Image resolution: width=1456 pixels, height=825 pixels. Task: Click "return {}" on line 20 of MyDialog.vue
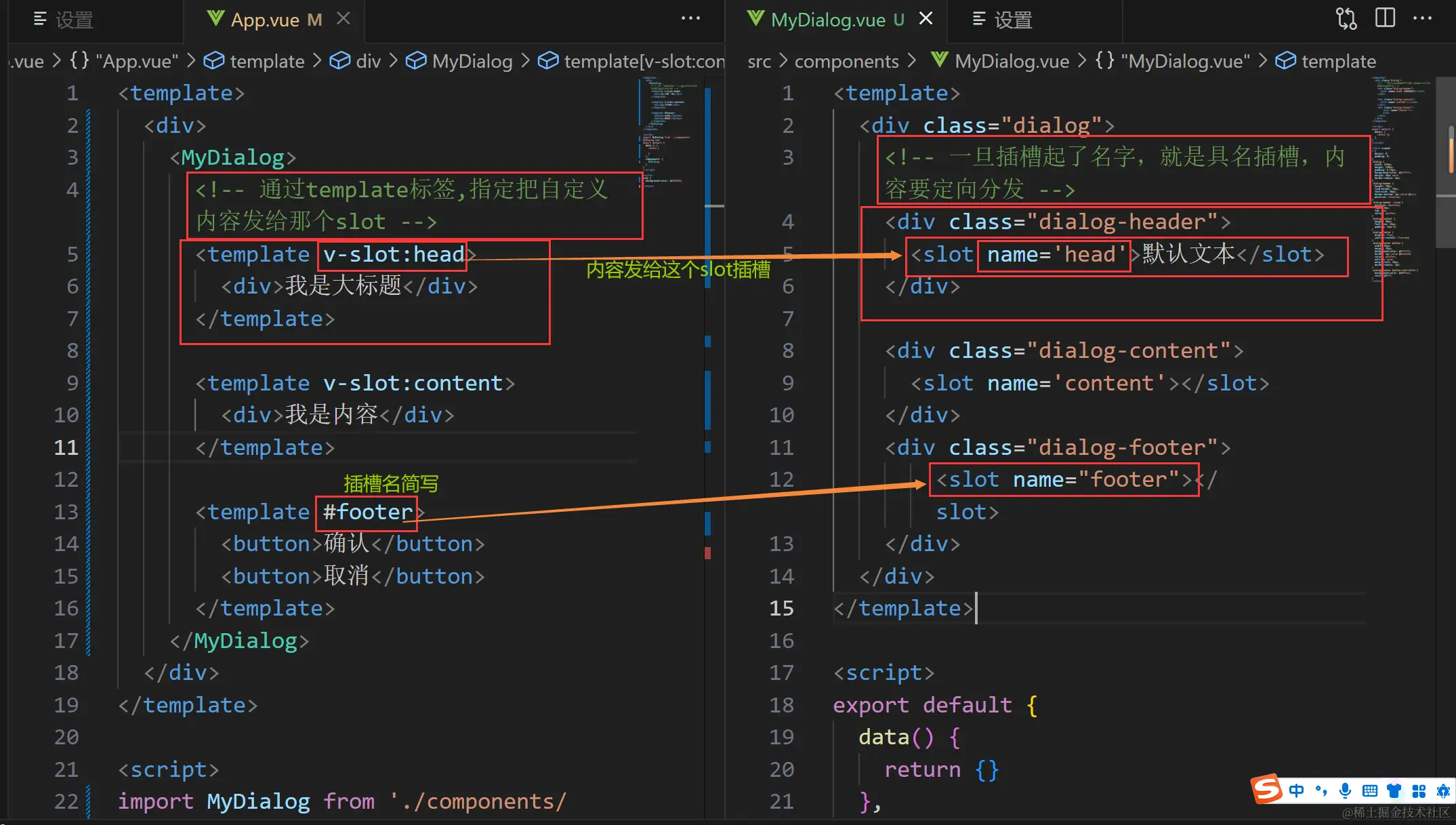coord(941,769)
